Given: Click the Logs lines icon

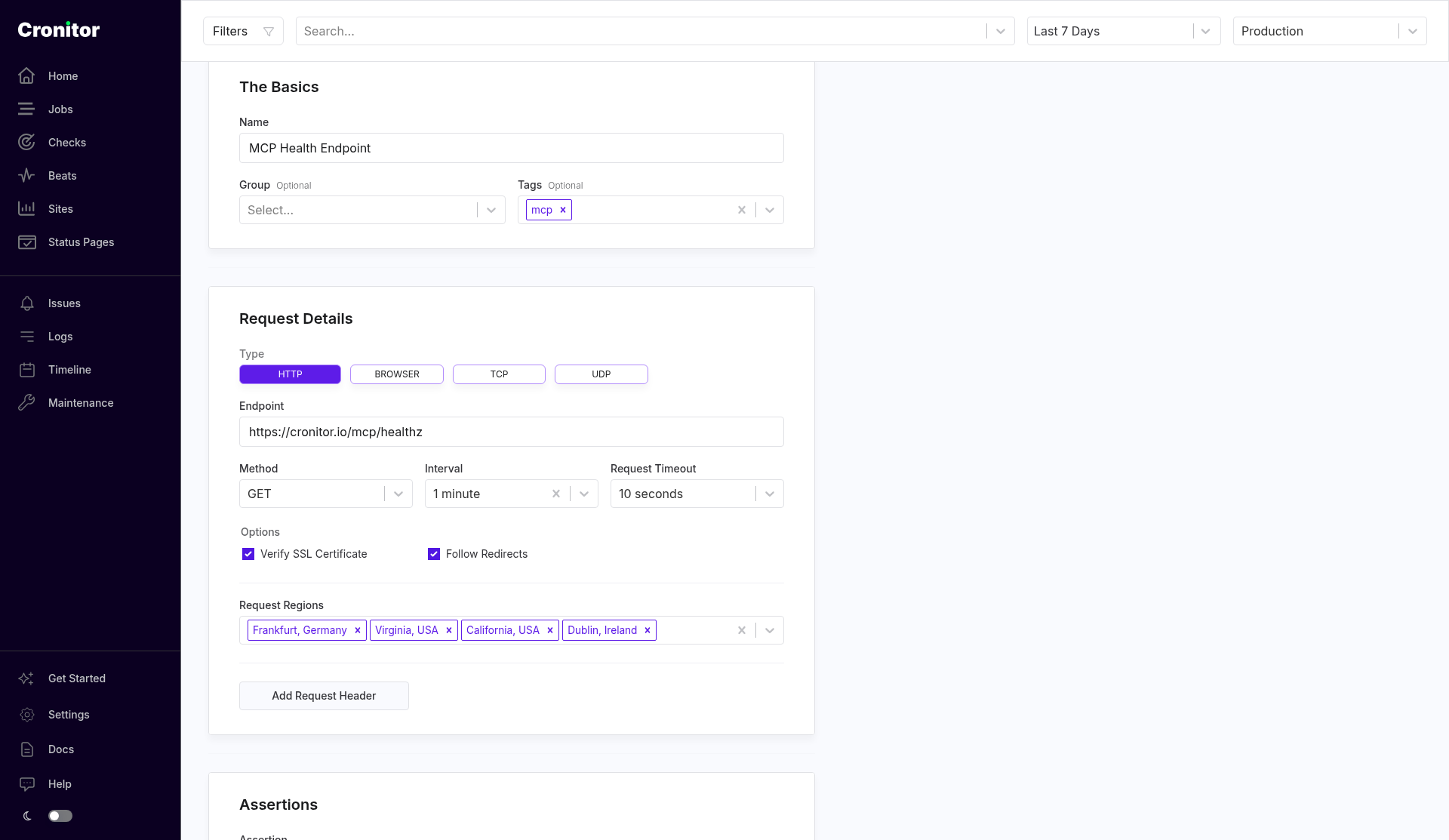Looking at the screenshot, I should 26,337.
